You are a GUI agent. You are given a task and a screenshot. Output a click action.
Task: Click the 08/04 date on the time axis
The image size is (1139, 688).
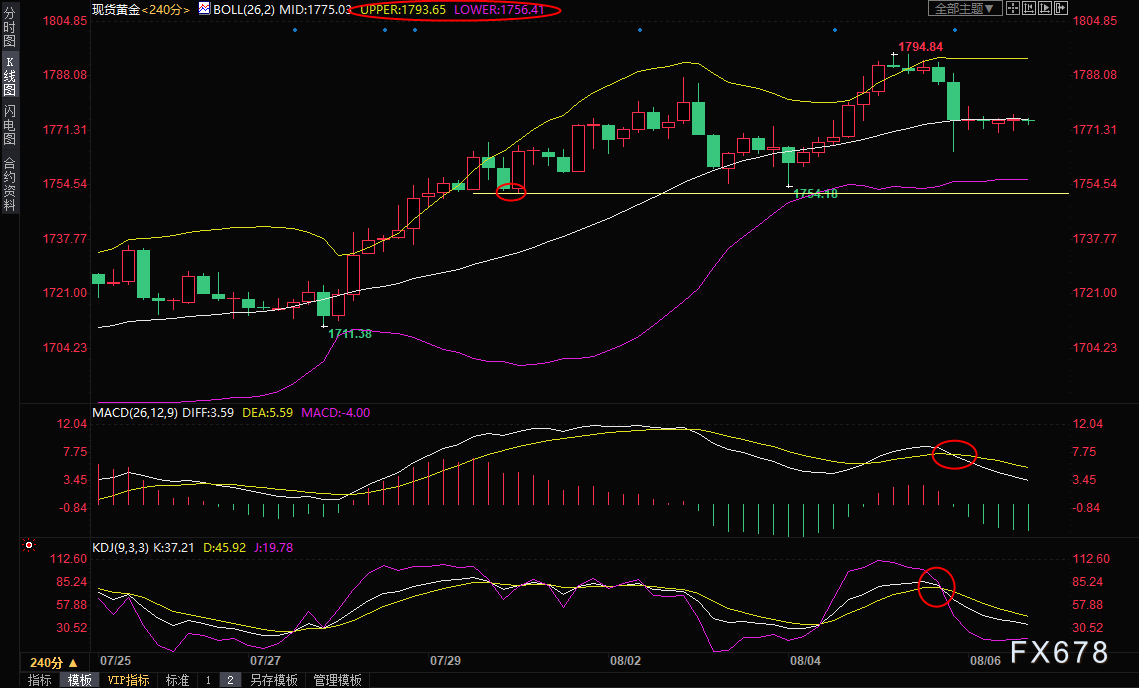pos(806,660)
